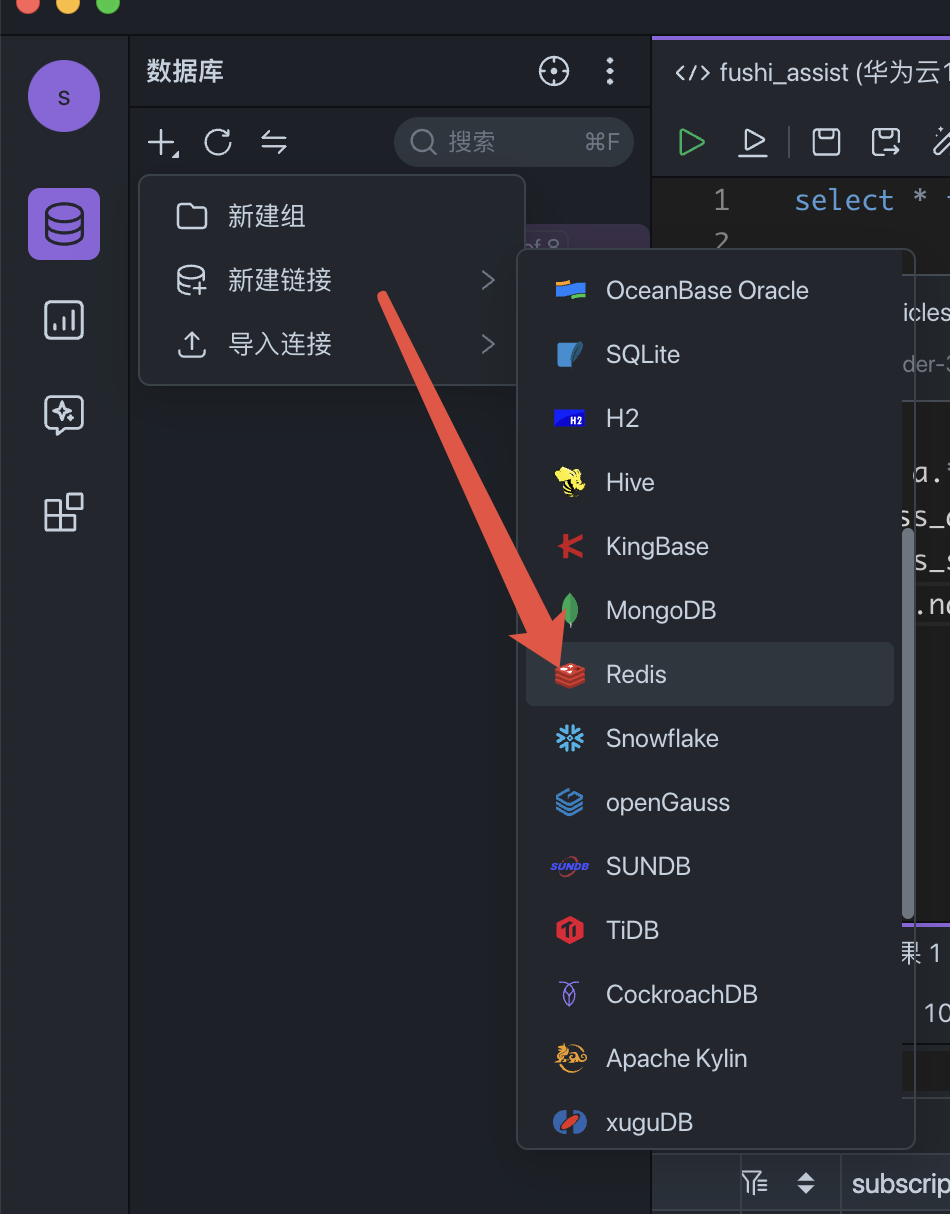Click the save-as icon with arrow
The height and width of the screenshot is (1214, 950).
click(886, 142)
